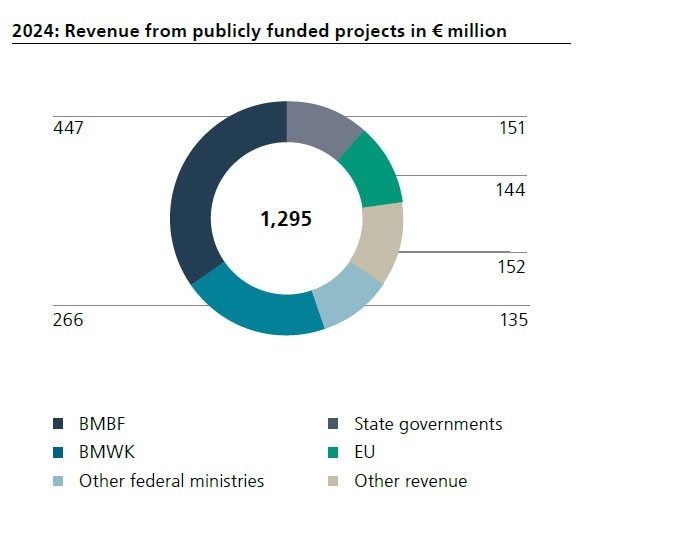Click the BMBF legend color square

57,424
